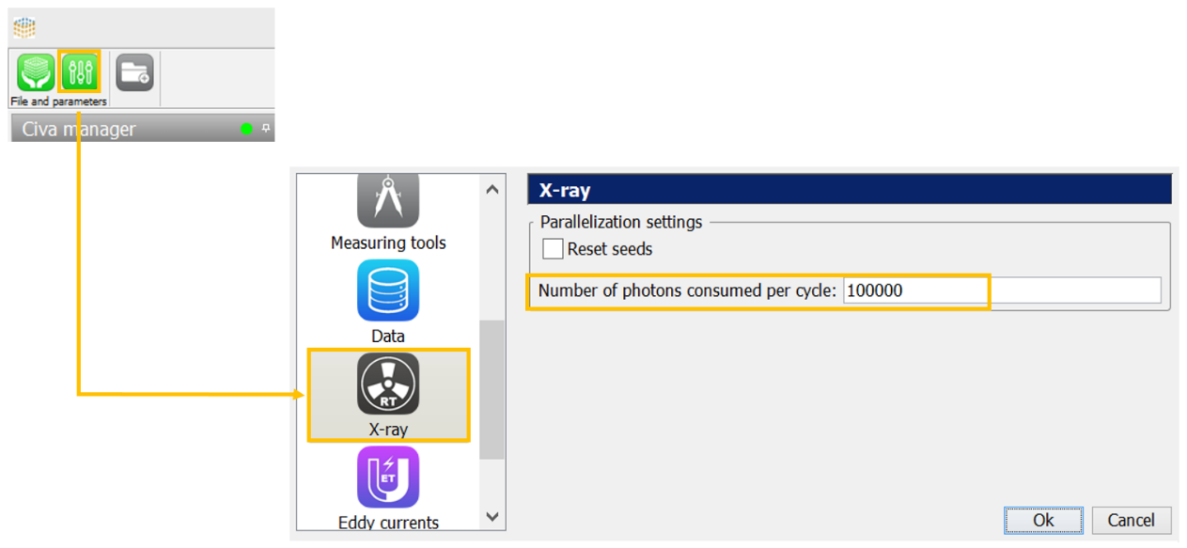Viewport: 1187px width, 548px height.
Task: Click the Civa manager panel title
Action: (79, 129)
